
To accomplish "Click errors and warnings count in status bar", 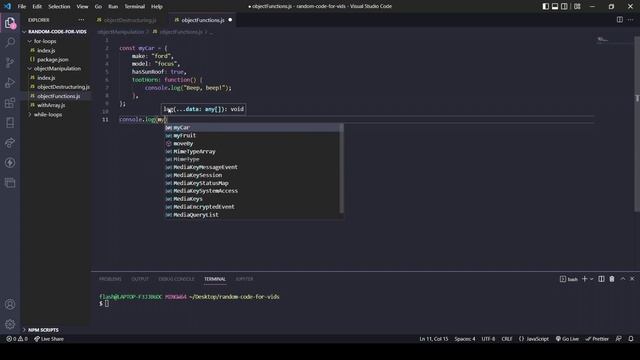I will pos(17,339).
